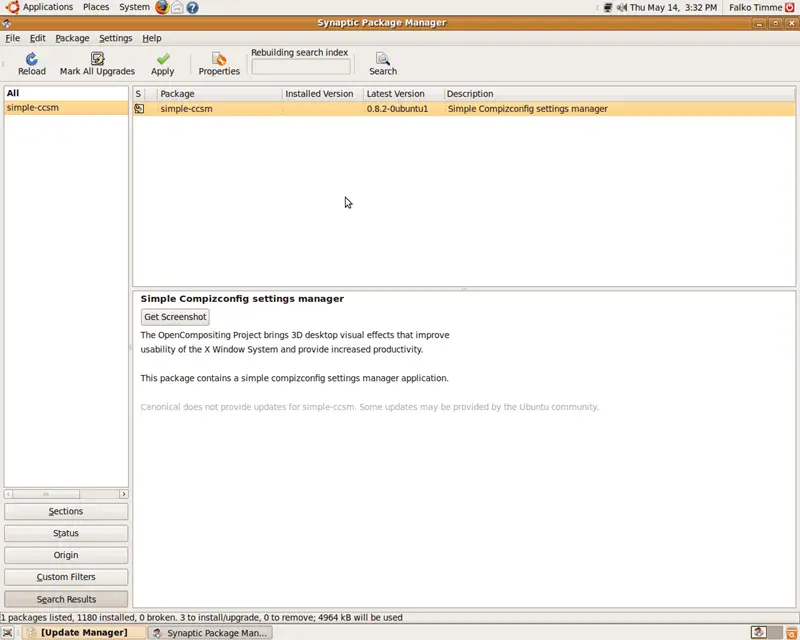Click the quick search input field

tap(301, 66)
